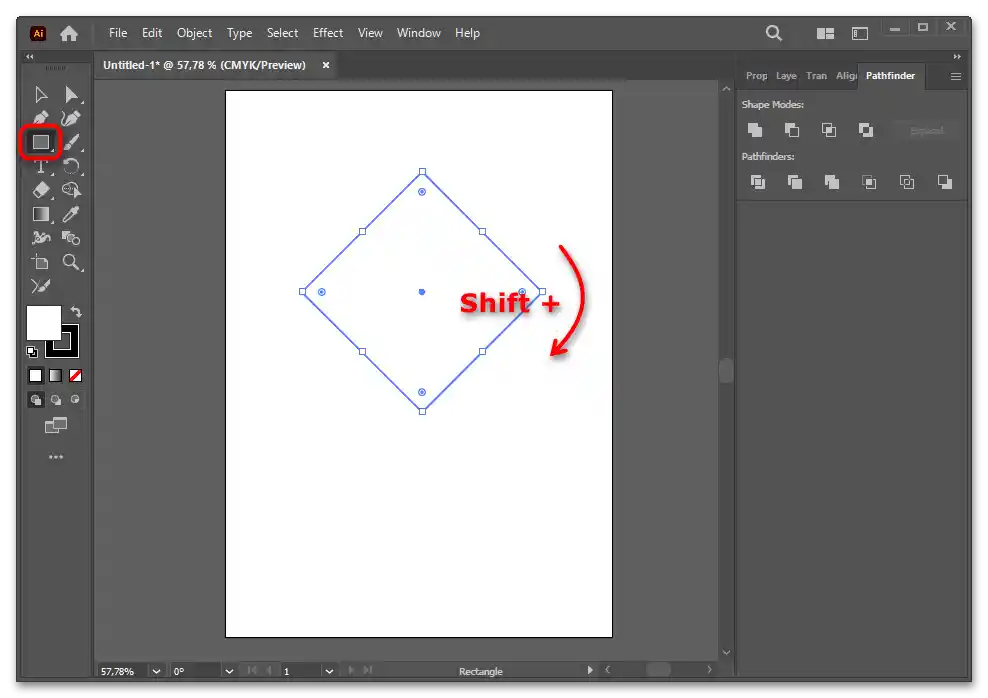Click the Merge pathfinder icon
Image resolution: width=988 pixels, height=698 pixels.
832,182
